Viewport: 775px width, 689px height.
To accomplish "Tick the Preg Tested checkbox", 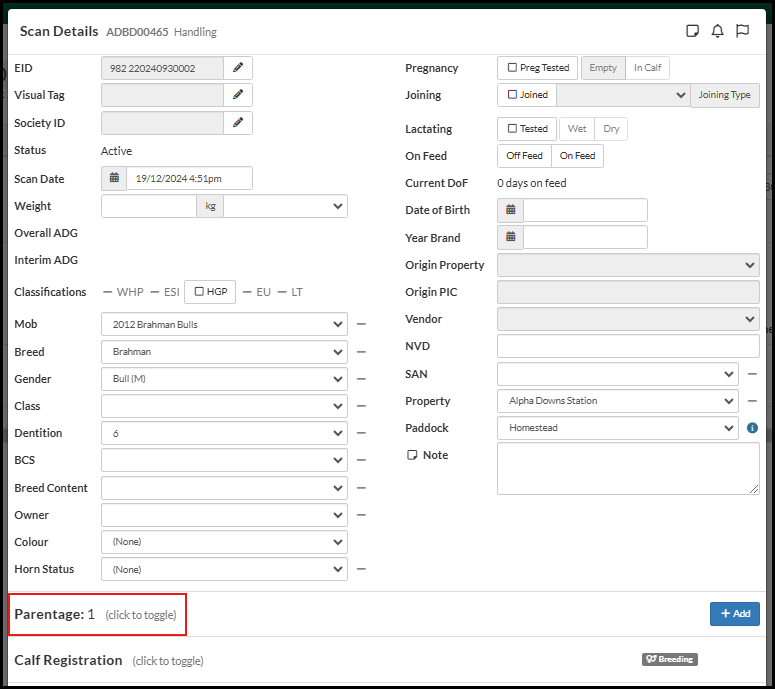I will coord(513,68).
